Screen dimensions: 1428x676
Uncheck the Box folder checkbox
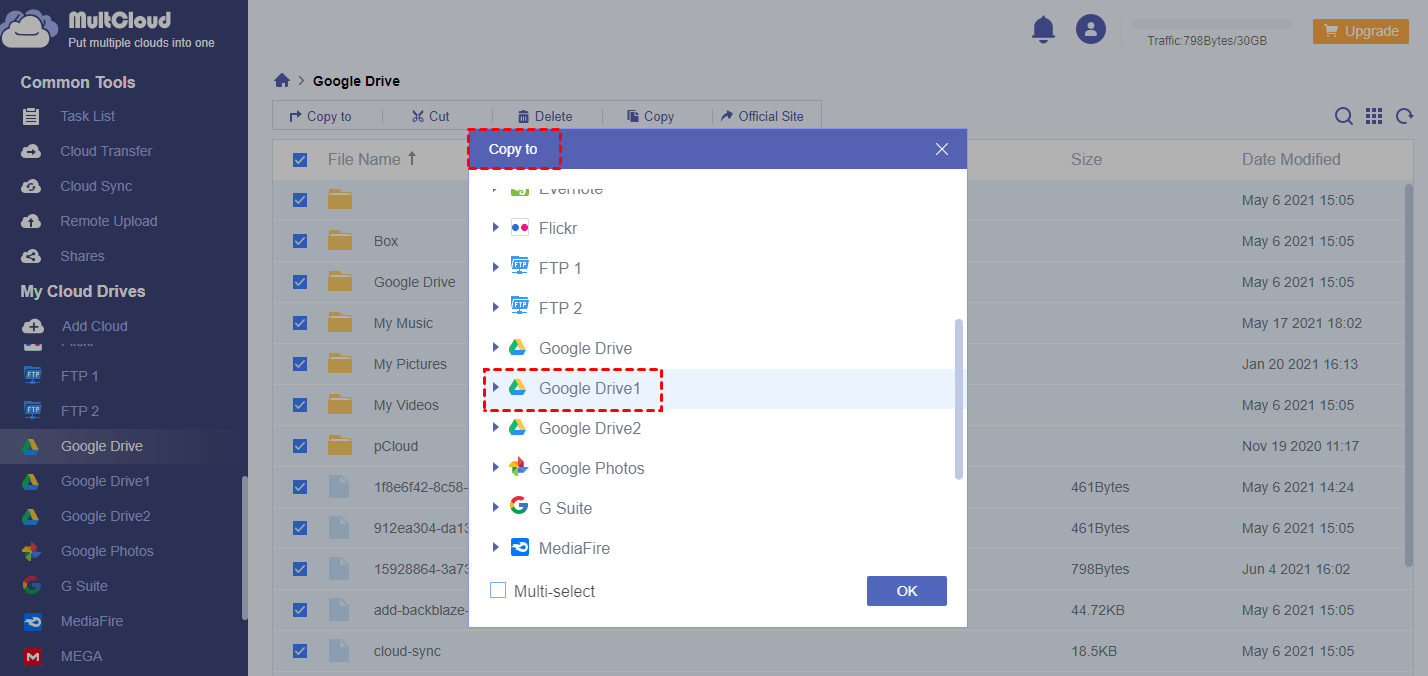300,241
